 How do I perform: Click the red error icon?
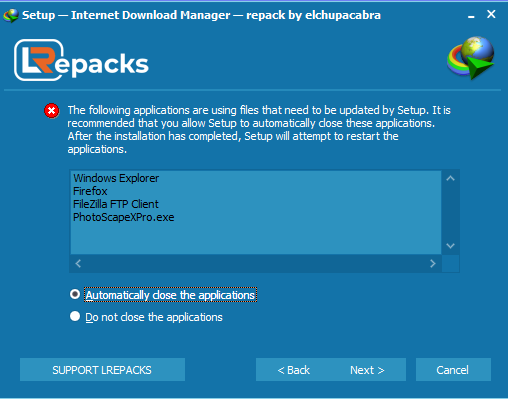point(52,111)
